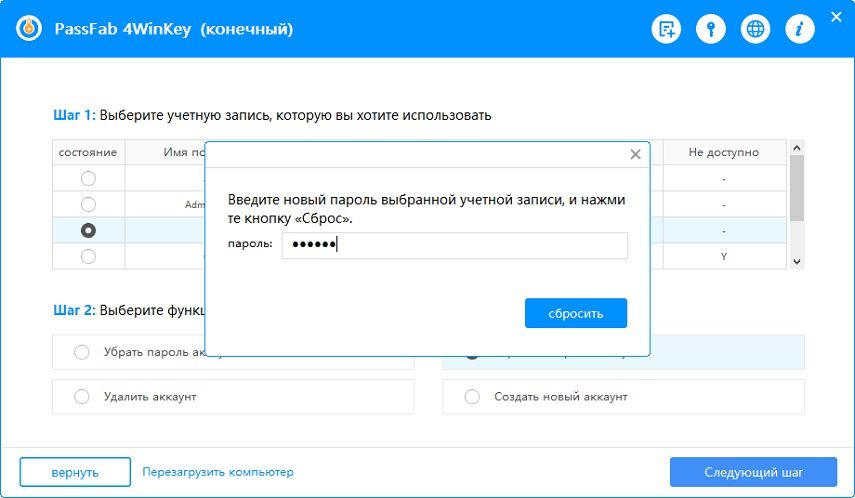Click the Следующий шаг button
855x498 pixels.
pyautogui.click(x=754, y=472)
